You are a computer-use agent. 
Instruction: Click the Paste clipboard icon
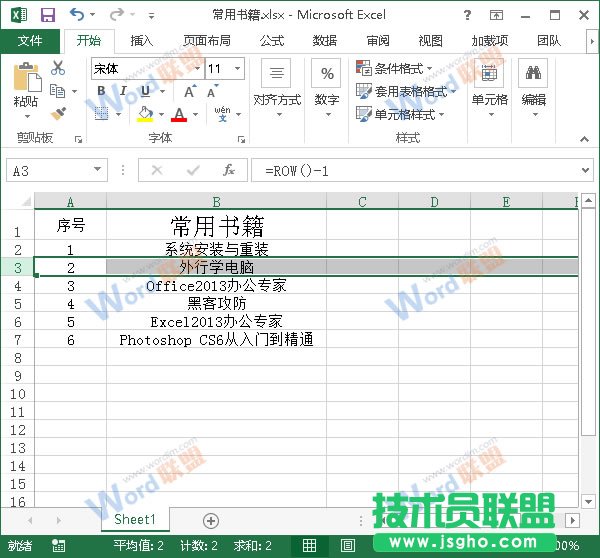pos(26,85)
